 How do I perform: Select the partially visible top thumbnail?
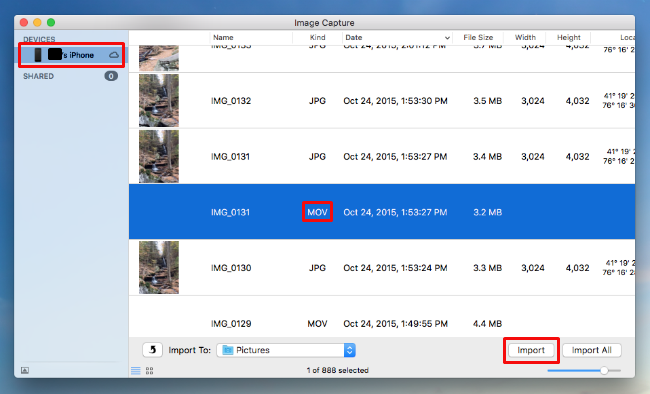tap(159, 58)
